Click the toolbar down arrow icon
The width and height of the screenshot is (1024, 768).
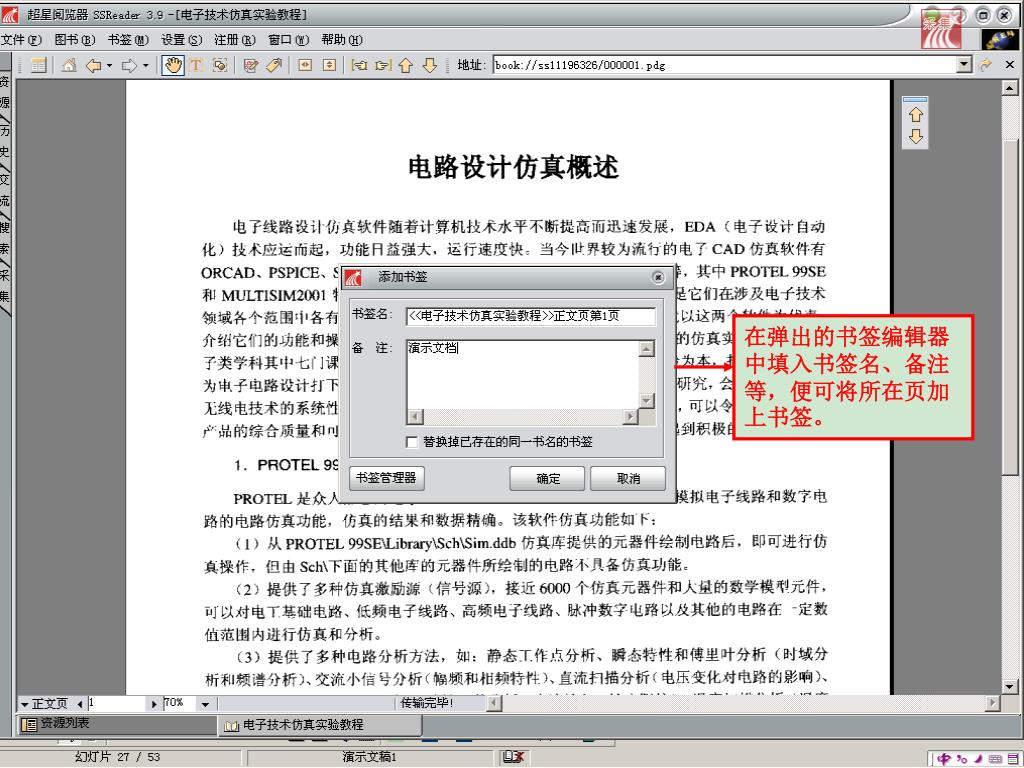pyautogui.click(x=429, y=65)
